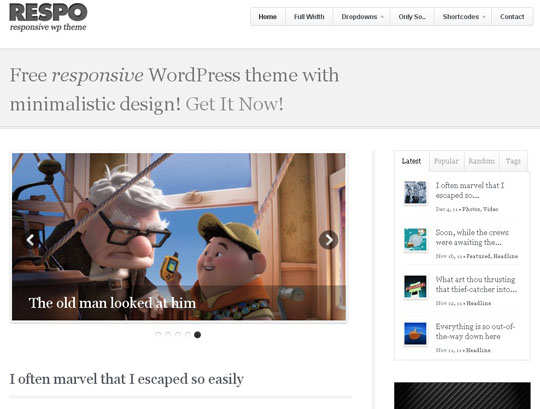Switch to the Tags tab
This screenshot has height=409, width=540.
513,161
